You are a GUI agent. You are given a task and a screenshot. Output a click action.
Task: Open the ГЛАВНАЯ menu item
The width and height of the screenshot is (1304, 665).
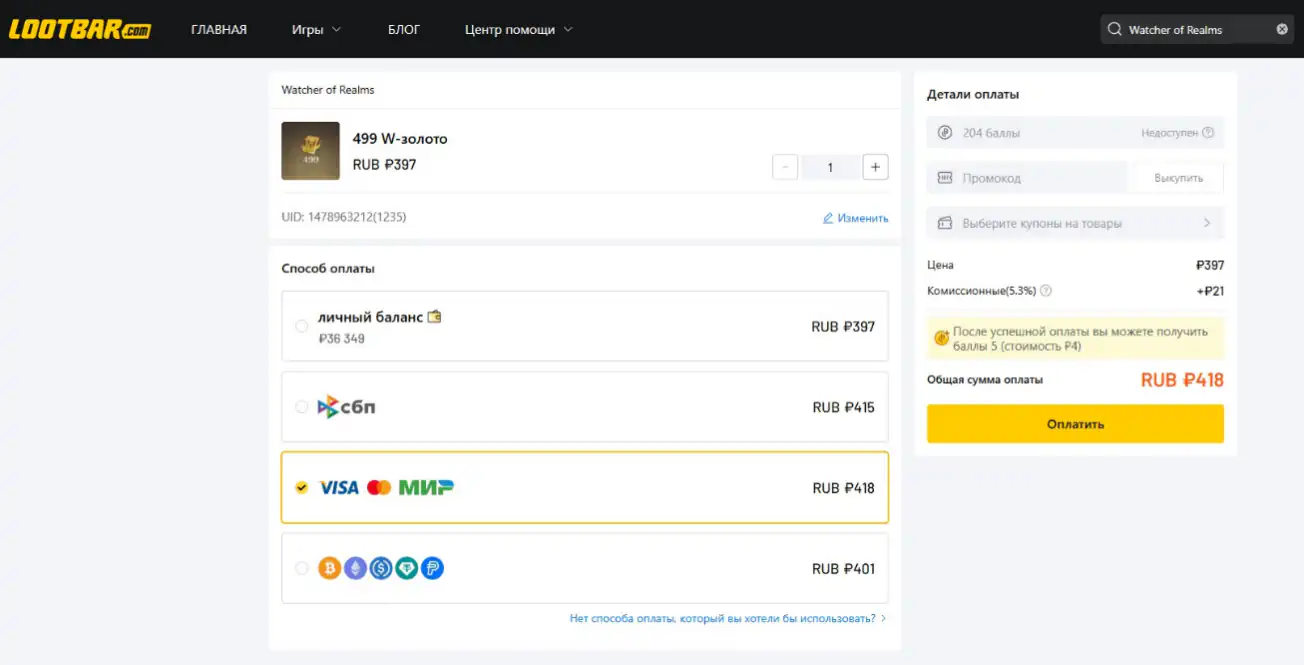[x=219, y=29]
